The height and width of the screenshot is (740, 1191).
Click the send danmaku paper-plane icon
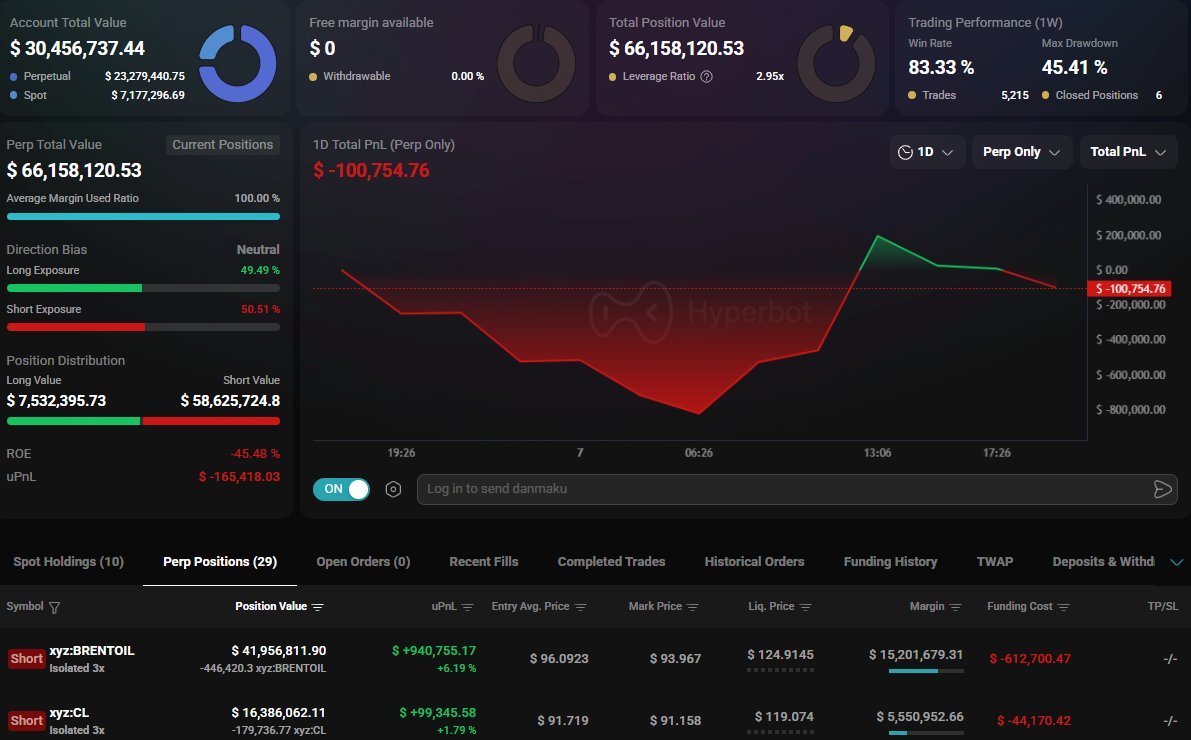tap(1162, 489)
